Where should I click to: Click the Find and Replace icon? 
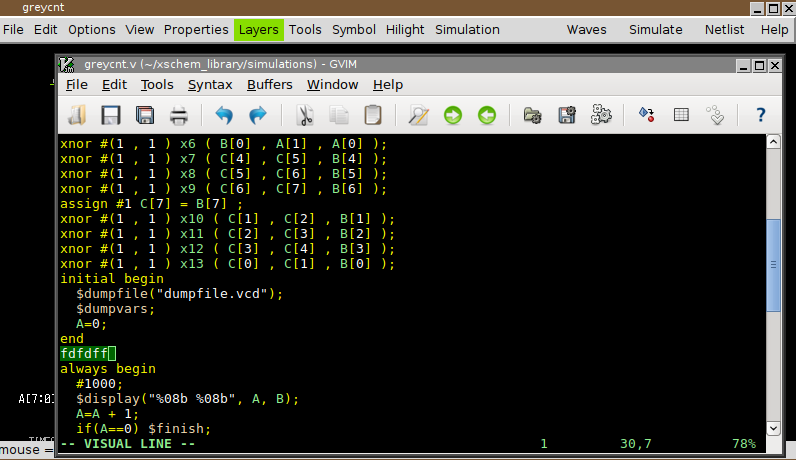419,115
